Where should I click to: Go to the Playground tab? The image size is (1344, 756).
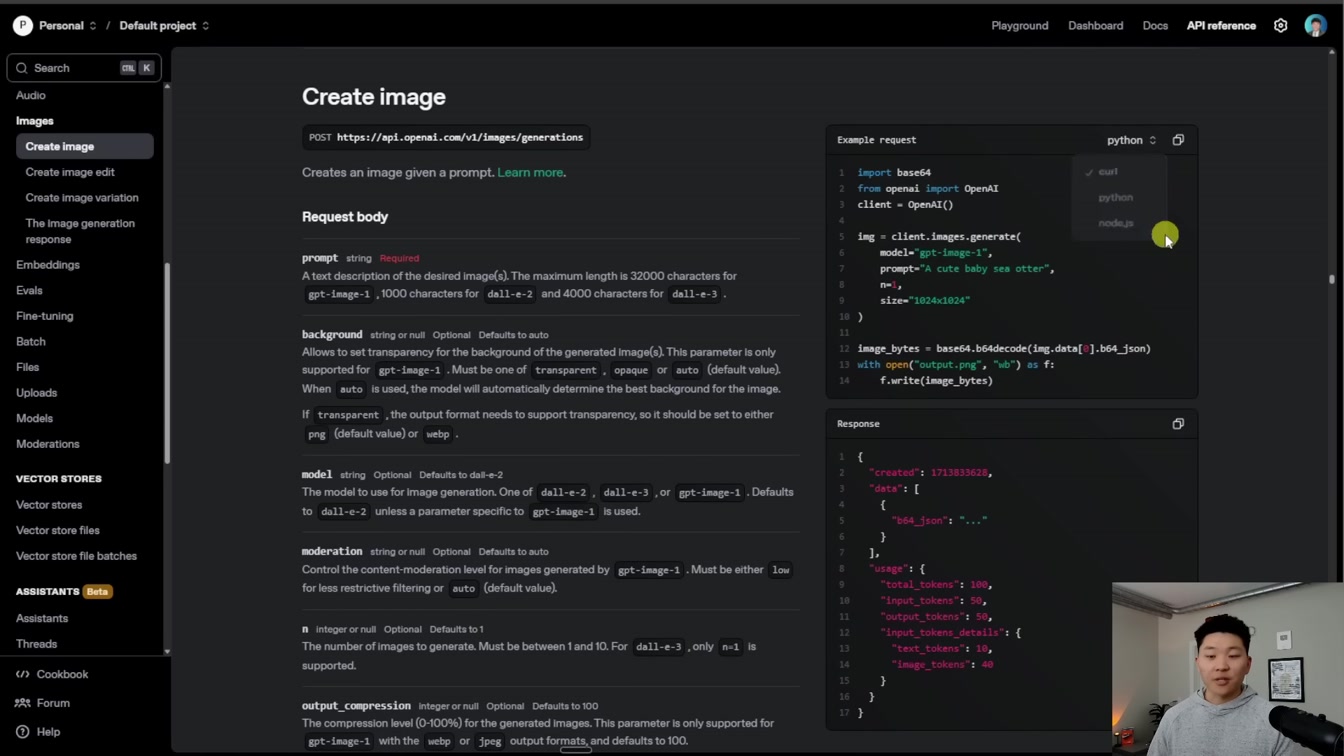click(x=1020, y=26)
